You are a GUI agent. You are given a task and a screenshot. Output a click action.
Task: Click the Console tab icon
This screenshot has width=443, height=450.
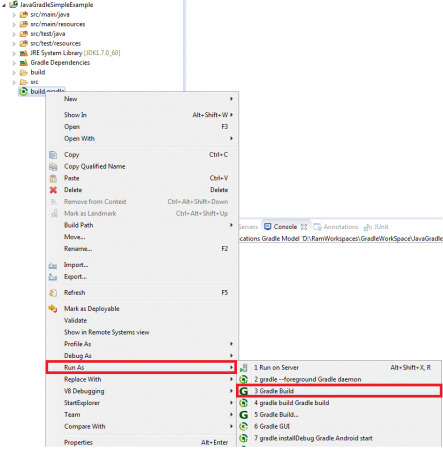tap(267, 227)
